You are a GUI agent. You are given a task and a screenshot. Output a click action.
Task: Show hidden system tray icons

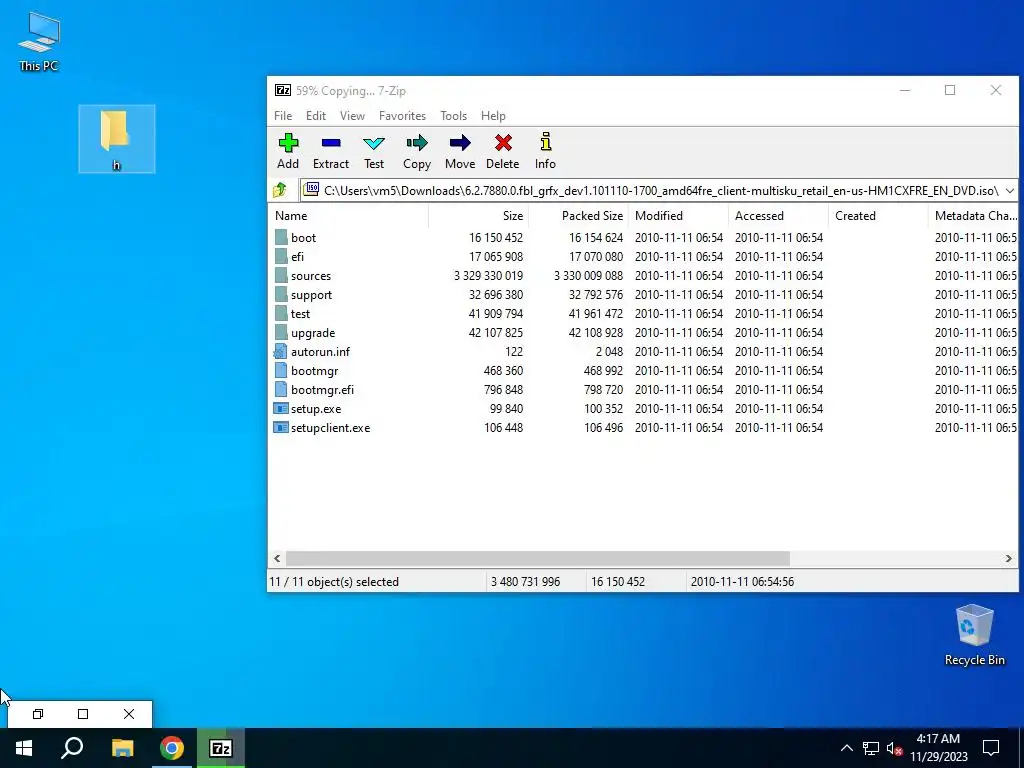846,748
